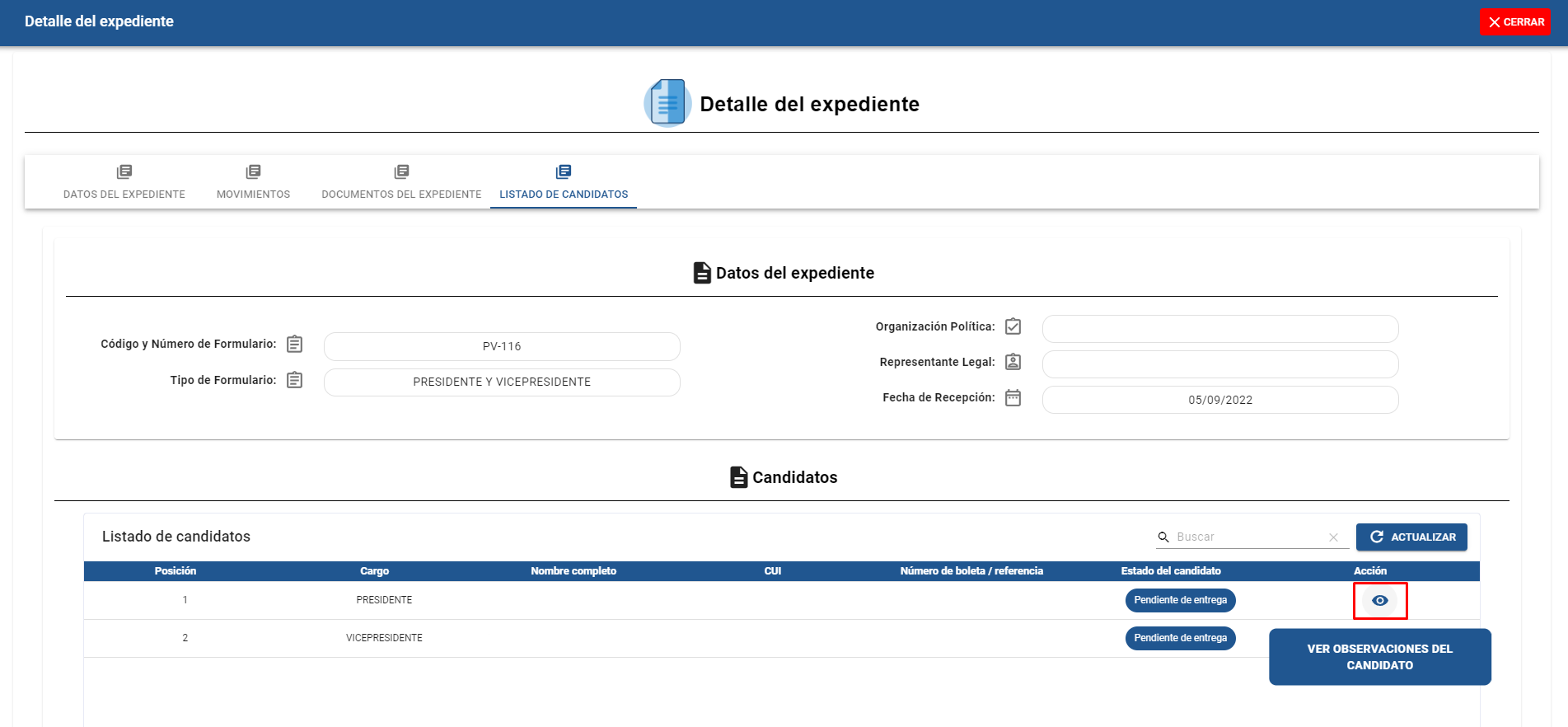
Task: Click Ver Observaciones del Candidato tooltip
Action: (x=1379, y=657)
